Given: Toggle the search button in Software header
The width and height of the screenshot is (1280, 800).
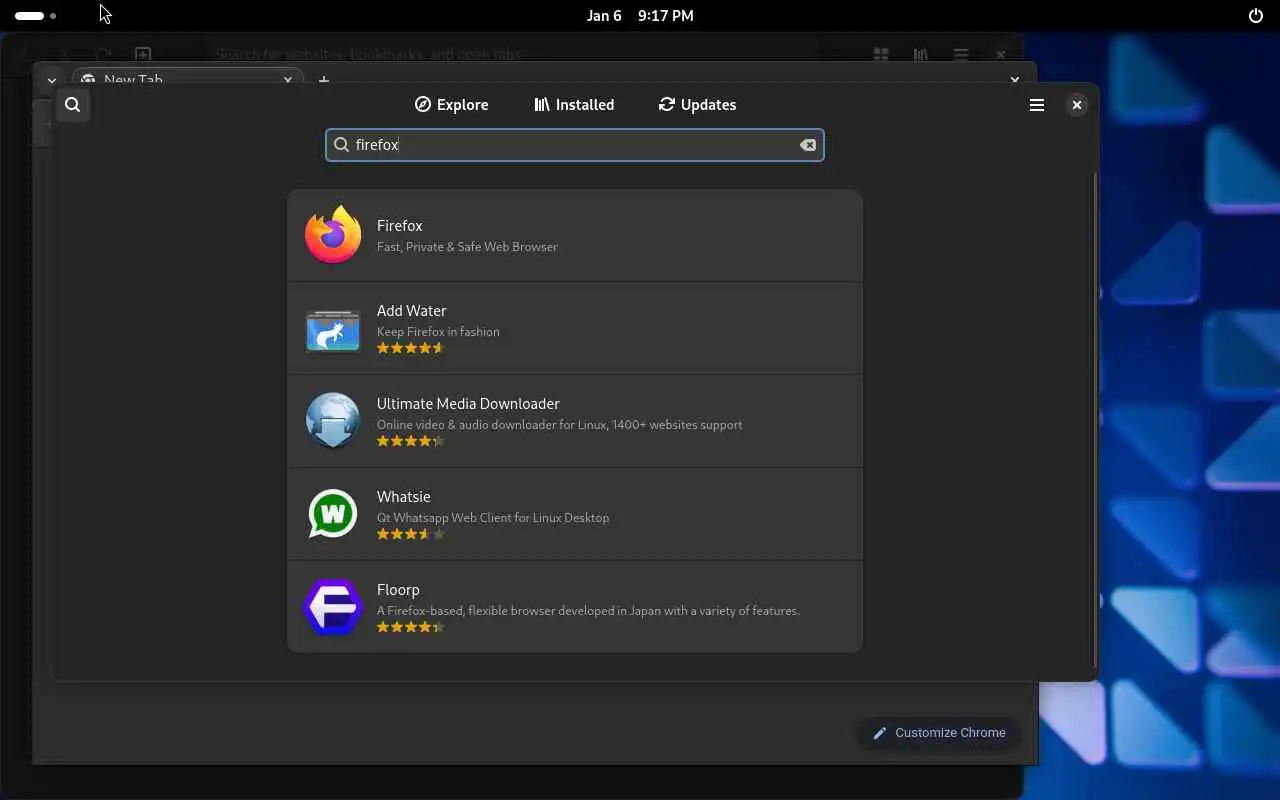Looking at the screenshot, I should pos(72,105).
